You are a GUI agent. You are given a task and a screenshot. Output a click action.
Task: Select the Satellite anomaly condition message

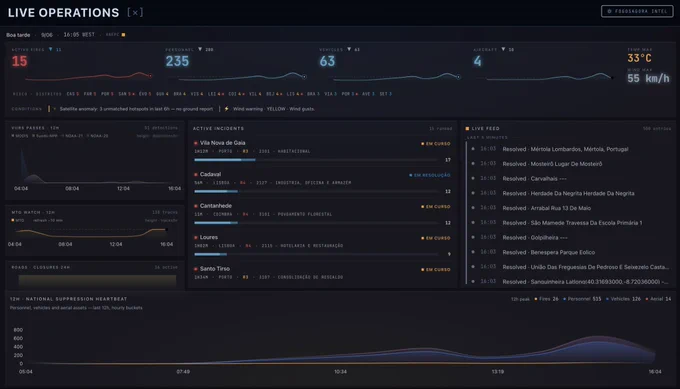[x=136, y=109]
